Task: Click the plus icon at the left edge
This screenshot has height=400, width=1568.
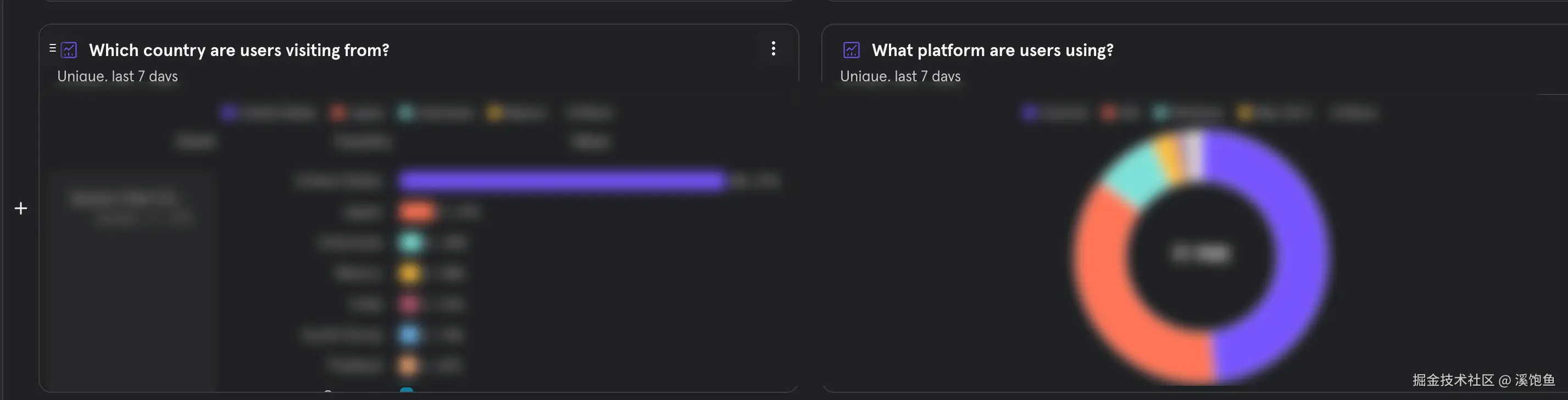Action: pyautogui.click(x=21, y=209)
